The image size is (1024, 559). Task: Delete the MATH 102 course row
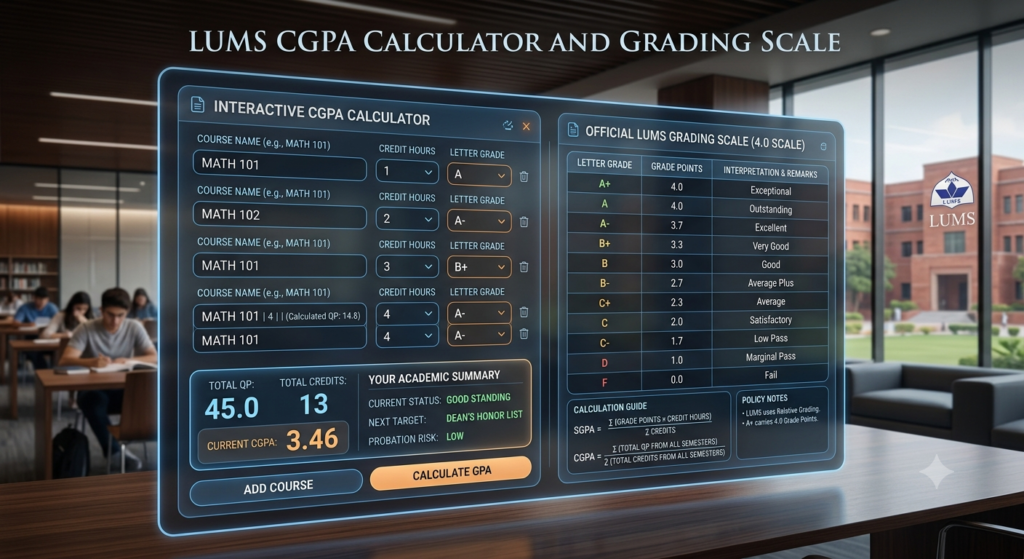(524, 222)
